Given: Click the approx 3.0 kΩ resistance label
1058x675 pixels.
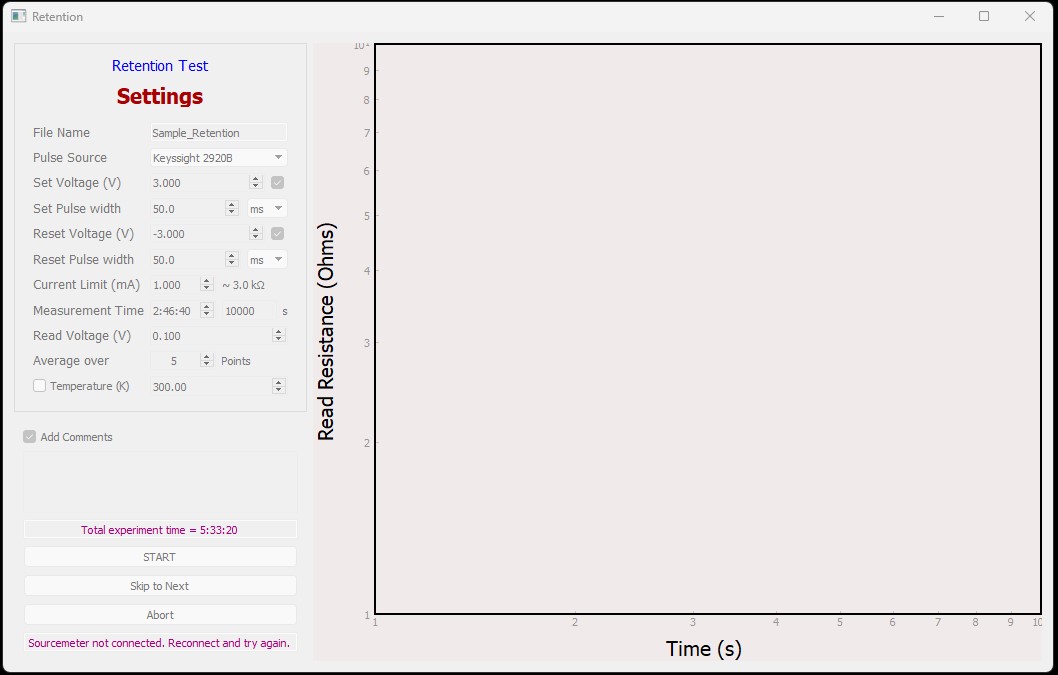Looking at the screenshot, I should tap(244, 285).
